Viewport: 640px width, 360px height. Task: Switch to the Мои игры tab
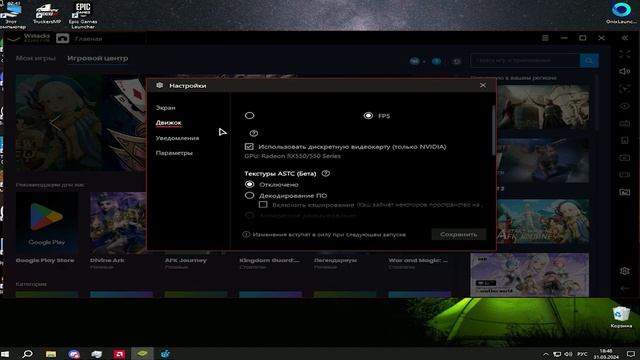click(x=36, y=58)
